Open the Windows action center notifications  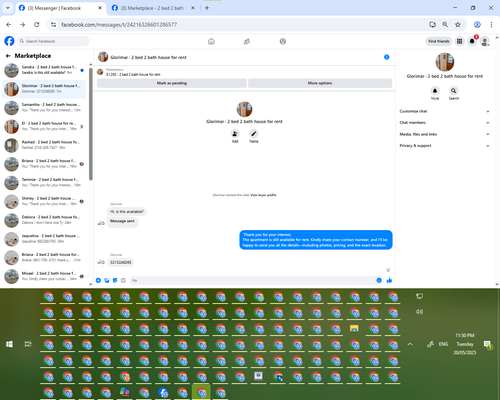487,345
